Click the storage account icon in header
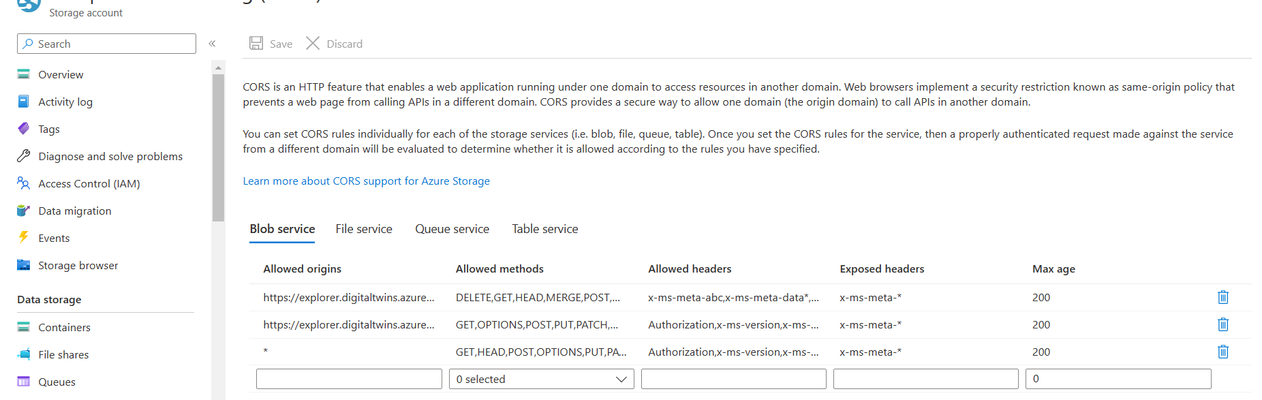This screenshot has width=1262, height=400. pyautogui.click(x=27, y=6)
